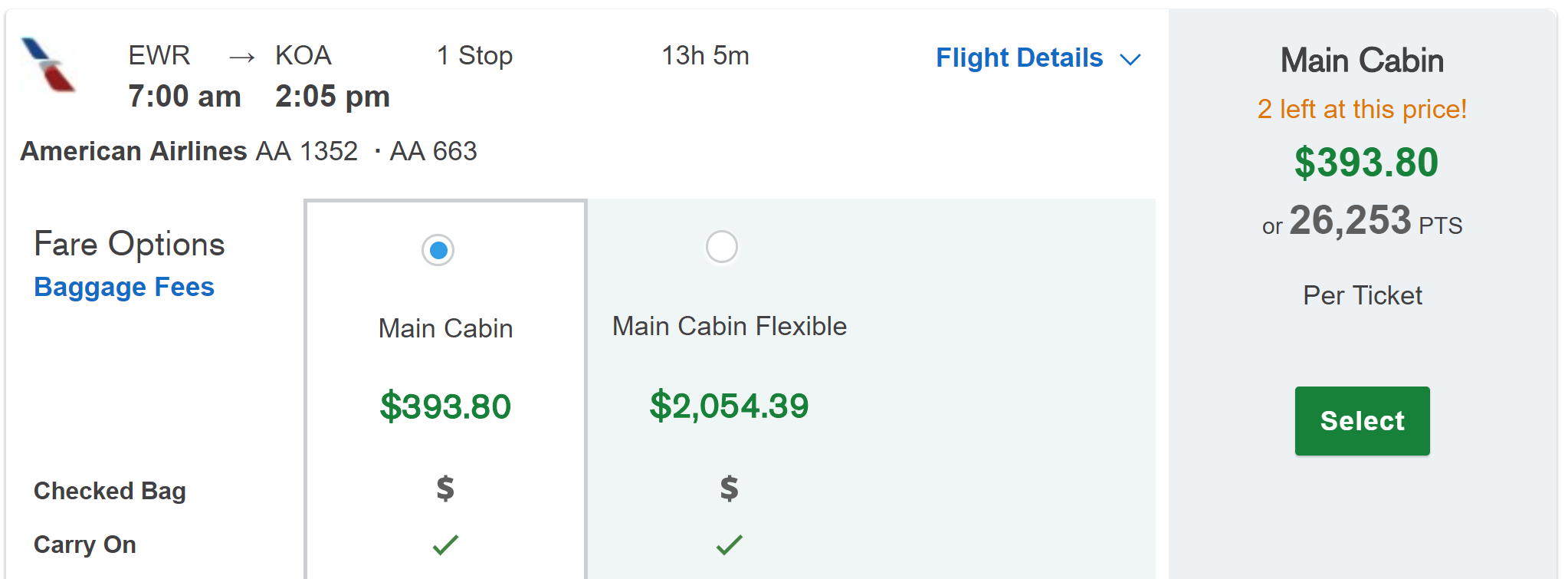Click the Main Cabin checked bag dollar icon
This screenshot has width=1568, height=579.
point(445,488)
